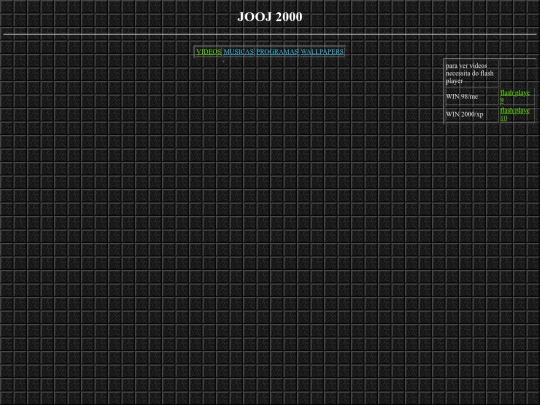The height and width of the screenshot is (405, 540).
Task: Select the JOOJ 2000 page heading
Action: point(270,17)
